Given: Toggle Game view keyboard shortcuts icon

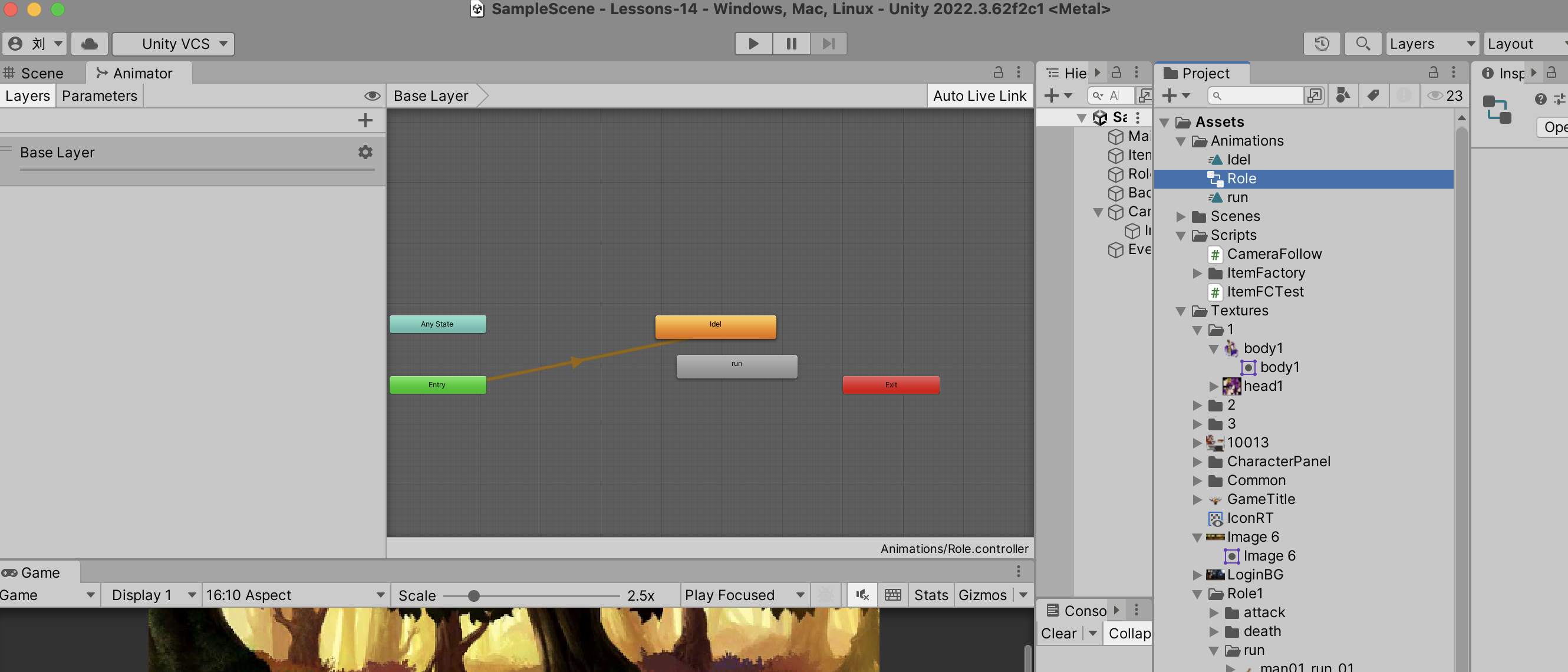Looking at the screenshot, I should (x=893, y=595).
